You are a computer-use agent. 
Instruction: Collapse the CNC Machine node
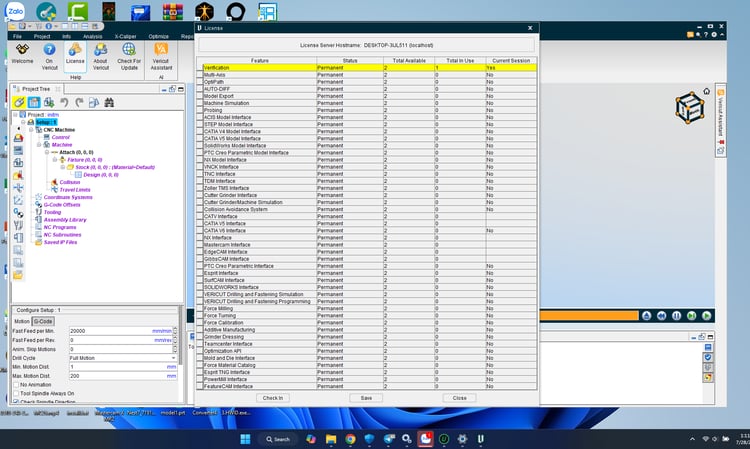click(31, 130)
